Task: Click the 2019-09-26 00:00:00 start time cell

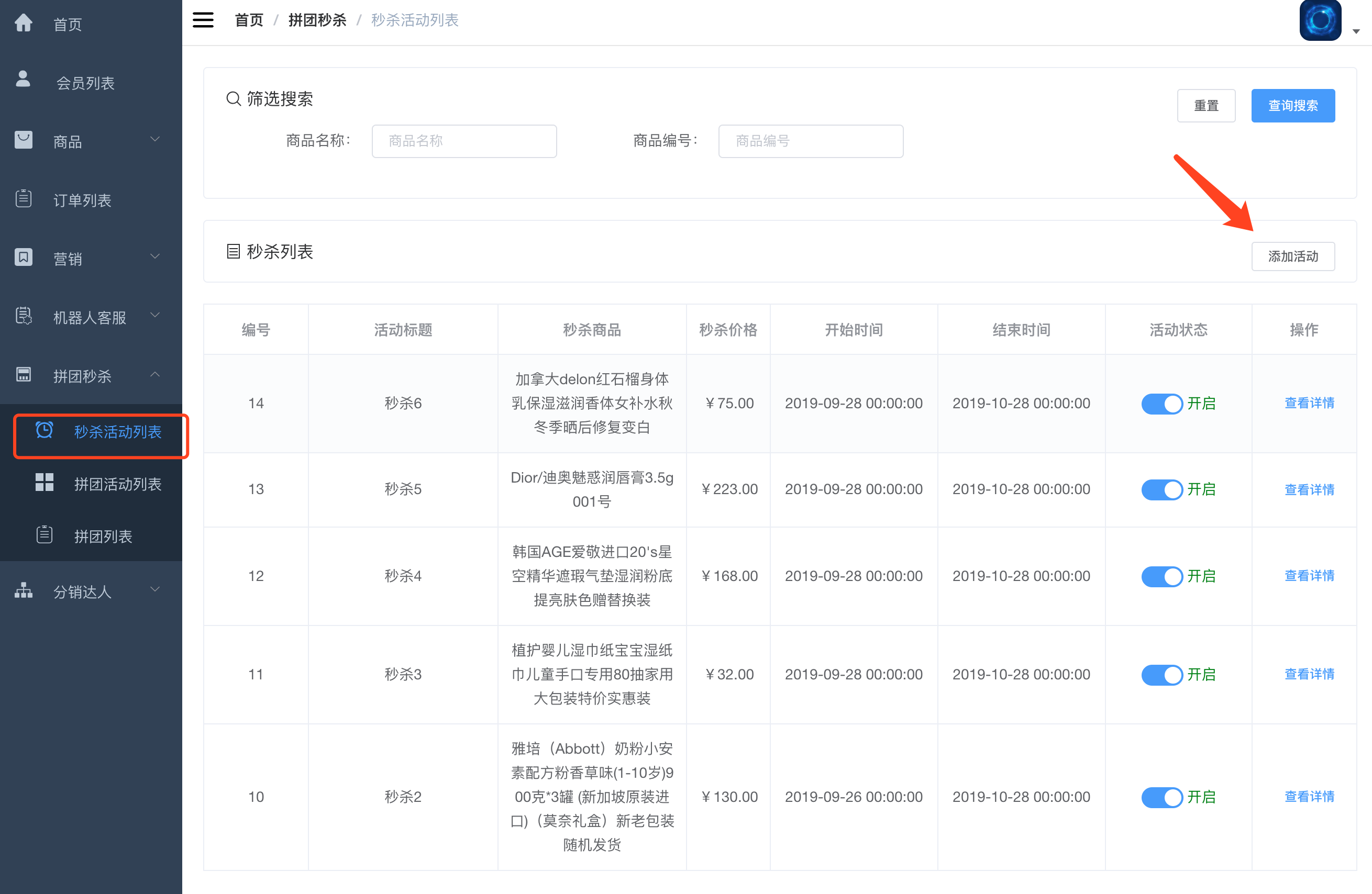Action: click(854, 798)
